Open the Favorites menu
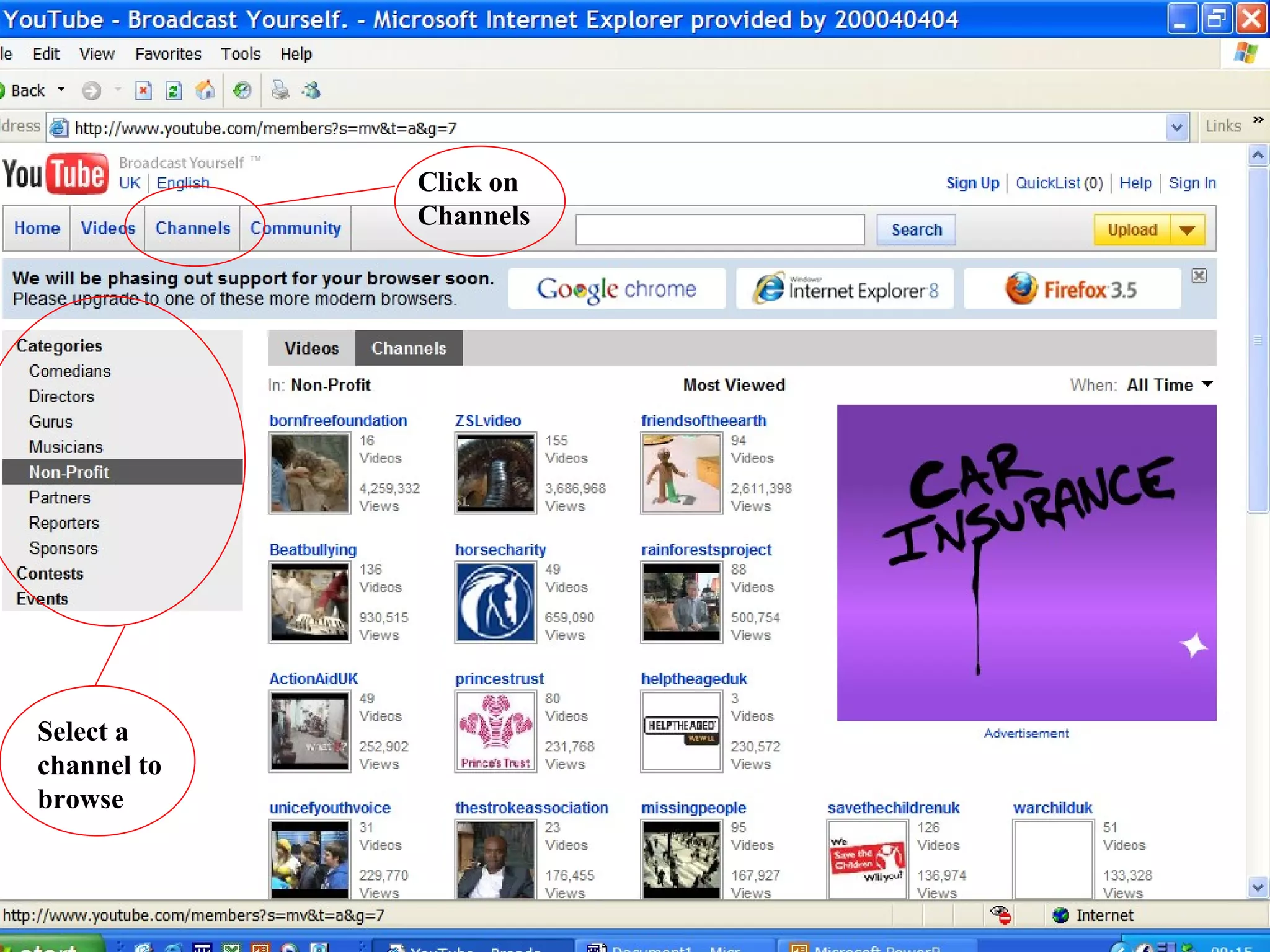This screenshot has width=1270, height=952. (x=168, y=54)
